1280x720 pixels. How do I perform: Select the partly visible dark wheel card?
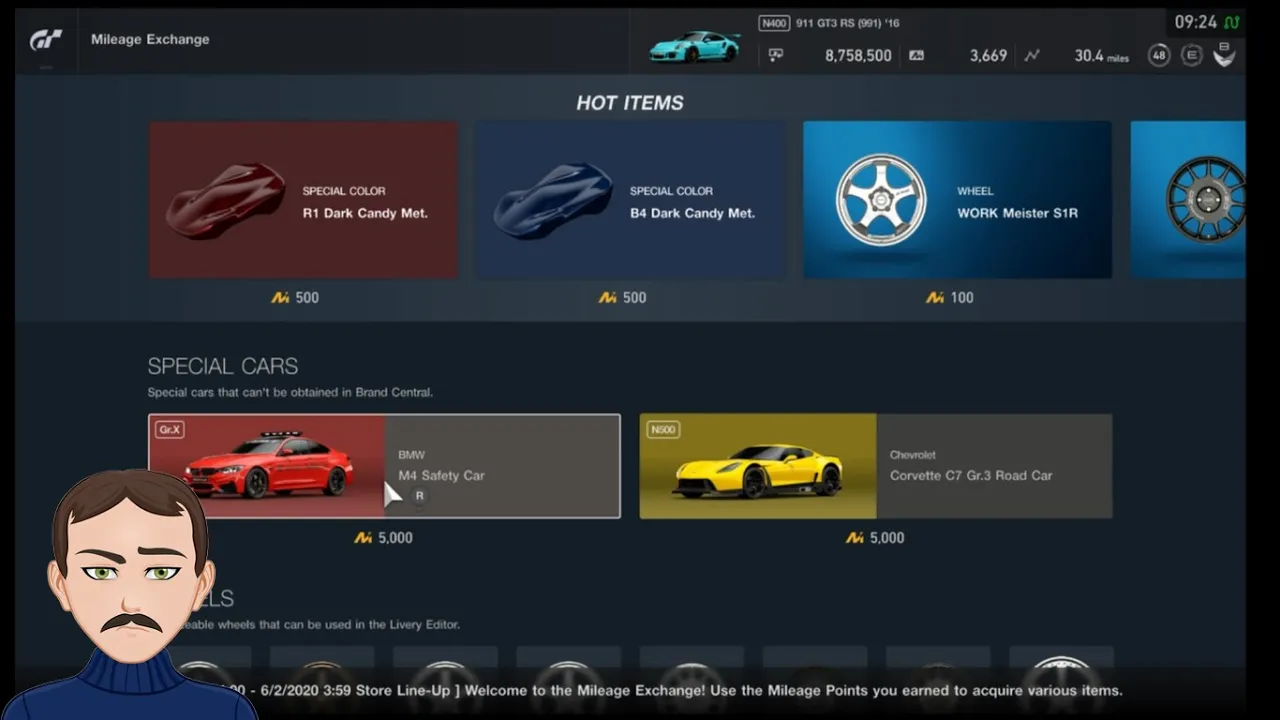pyautogui.click(x=1188, y=200)
